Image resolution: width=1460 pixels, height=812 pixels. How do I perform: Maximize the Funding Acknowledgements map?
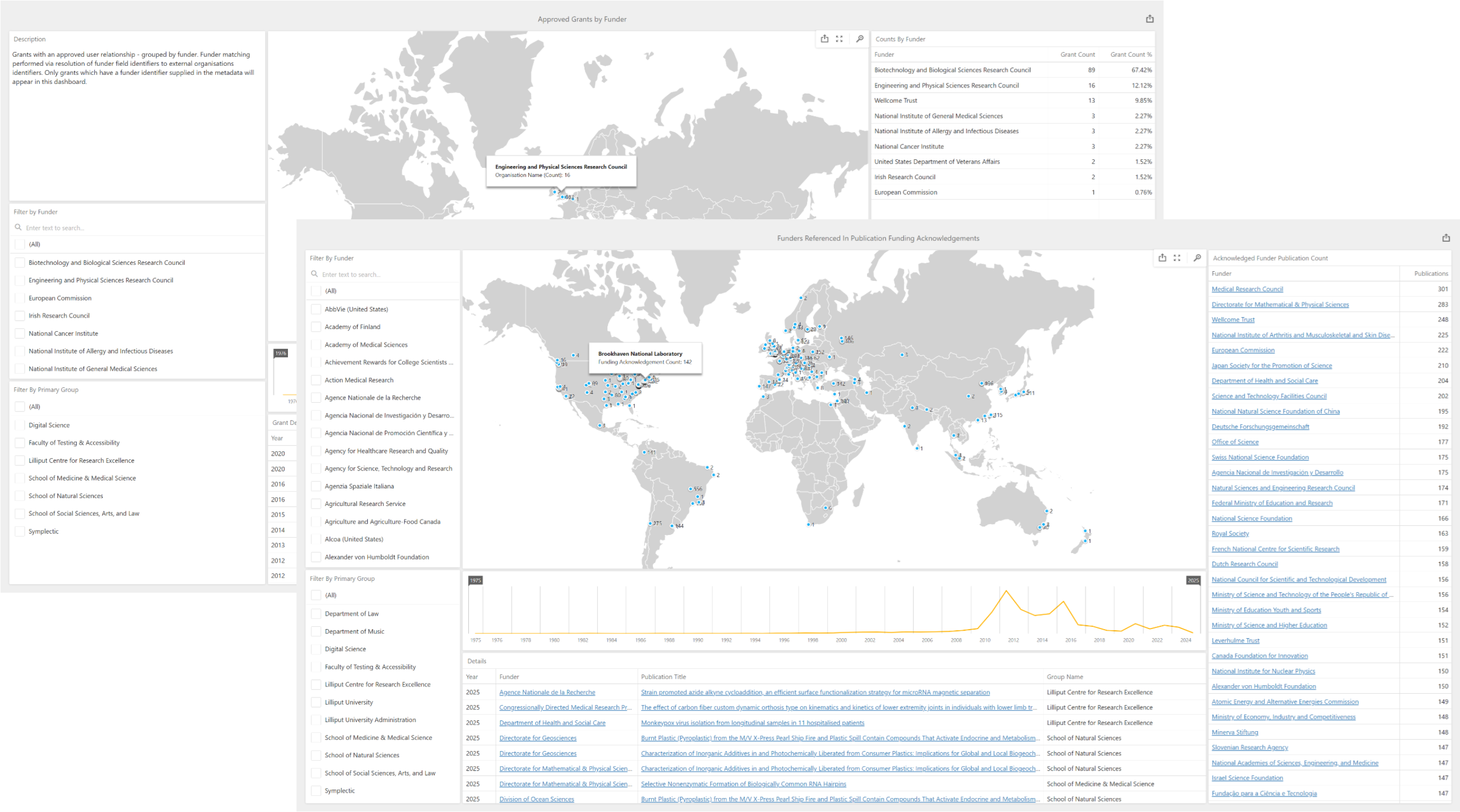(1177, 258)
